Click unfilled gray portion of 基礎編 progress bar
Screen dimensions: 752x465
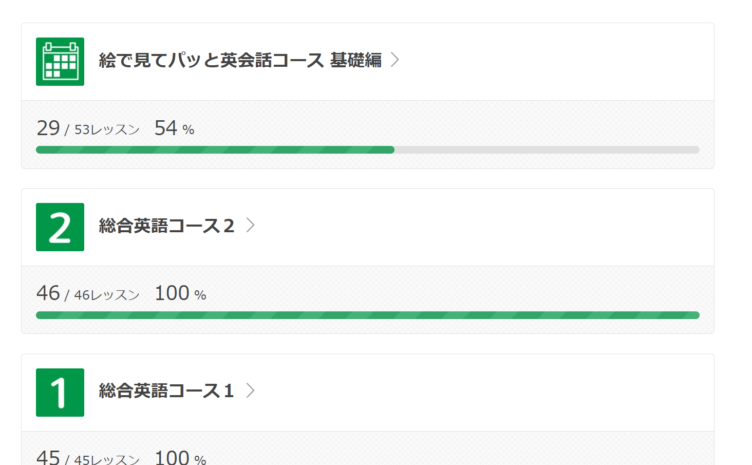coord(547,150)
